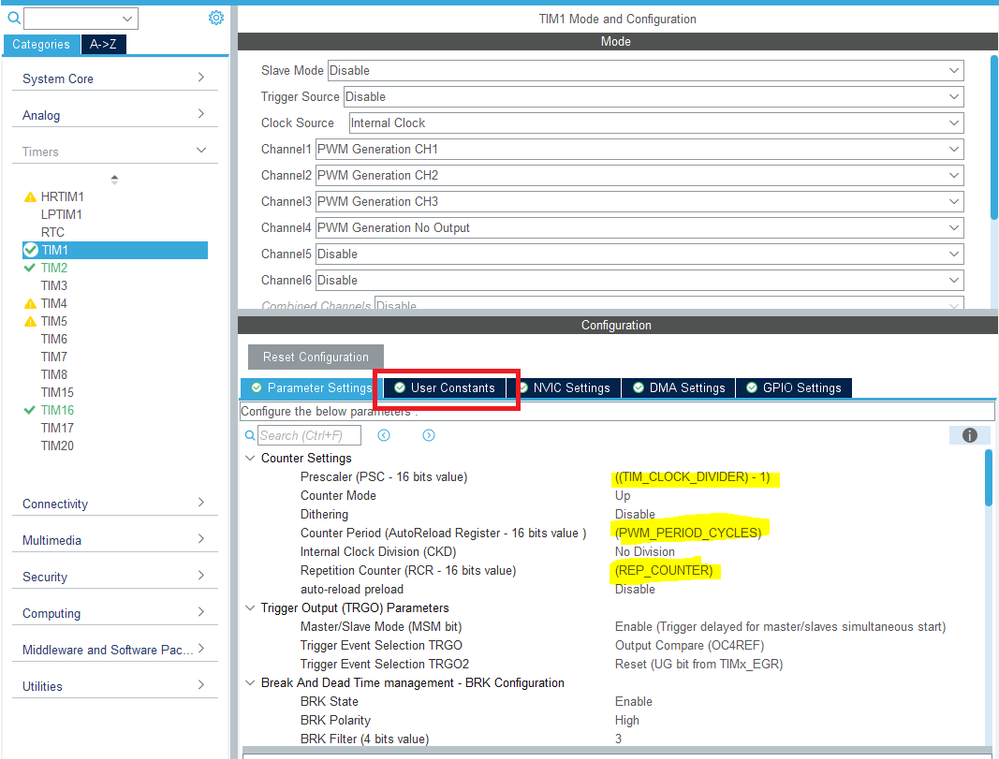Click in the Search (Ctrl+F) field
999x759 pixels.
click(309, 435)
